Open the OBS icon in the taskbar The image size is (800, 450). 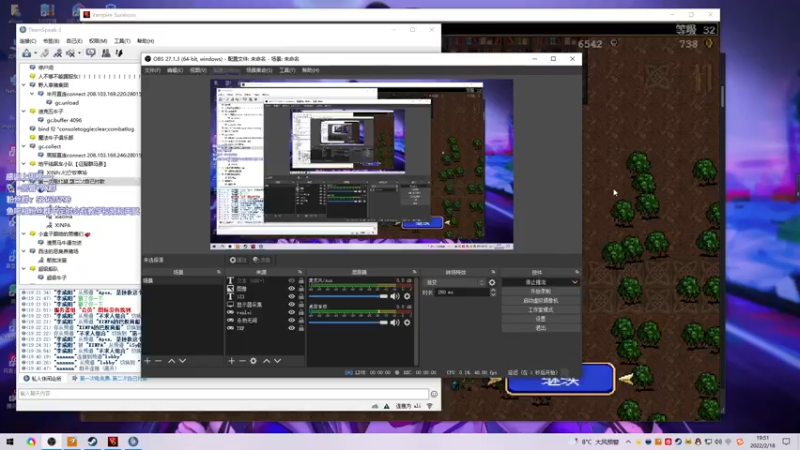pyautogui.click(x=52, y=441)
